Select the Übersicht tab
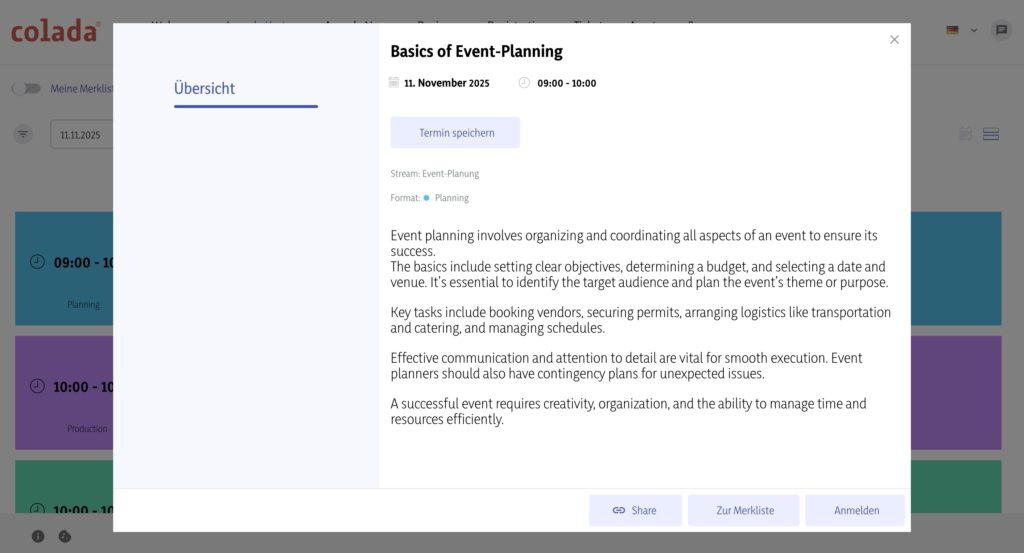Image resolution: width=1024 pixels, height=553 pixels. pyautogui.click(x=204, y=88)
